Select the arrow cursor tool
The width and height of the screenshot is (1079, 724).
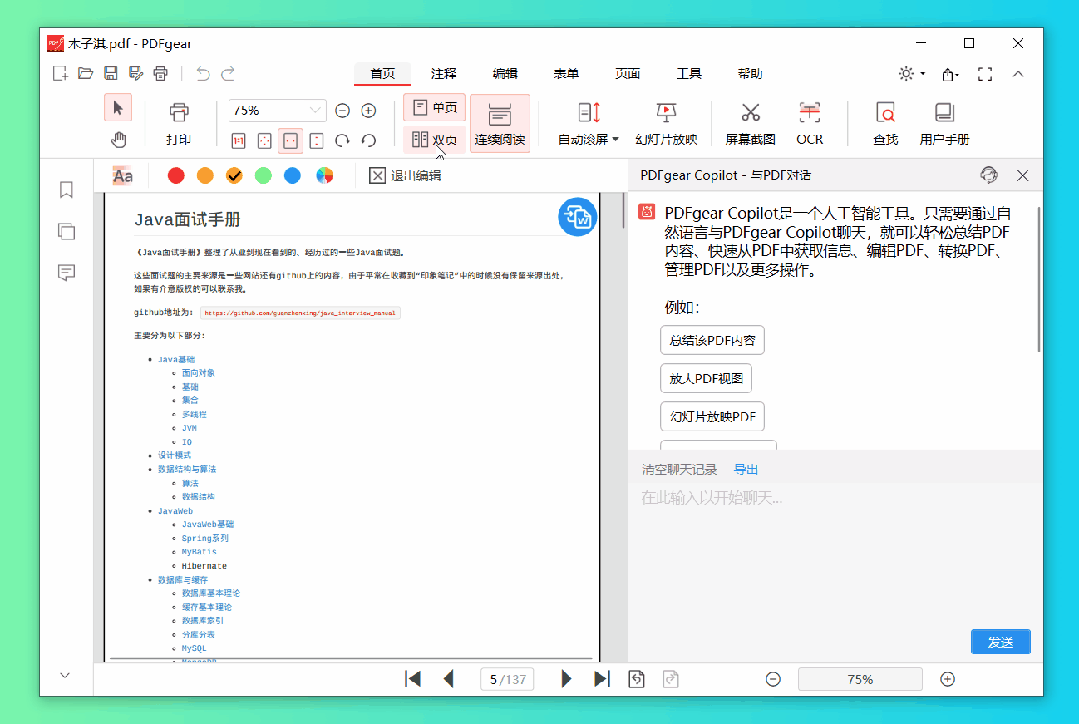point(118,108)
